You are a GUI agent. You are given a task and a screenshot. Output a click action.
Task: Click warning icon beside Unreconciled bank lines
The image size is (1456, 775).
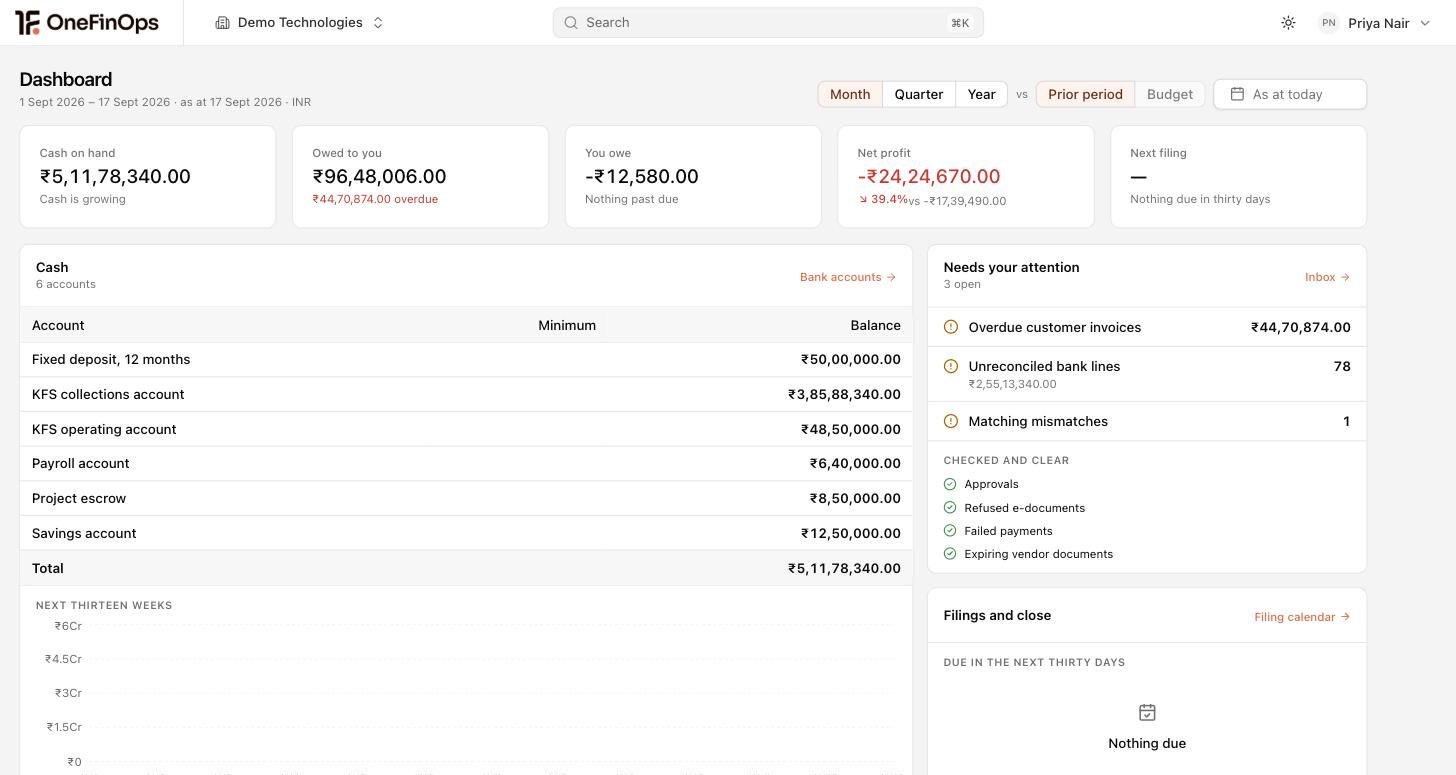pyautogui.click(x=951, y=366)
